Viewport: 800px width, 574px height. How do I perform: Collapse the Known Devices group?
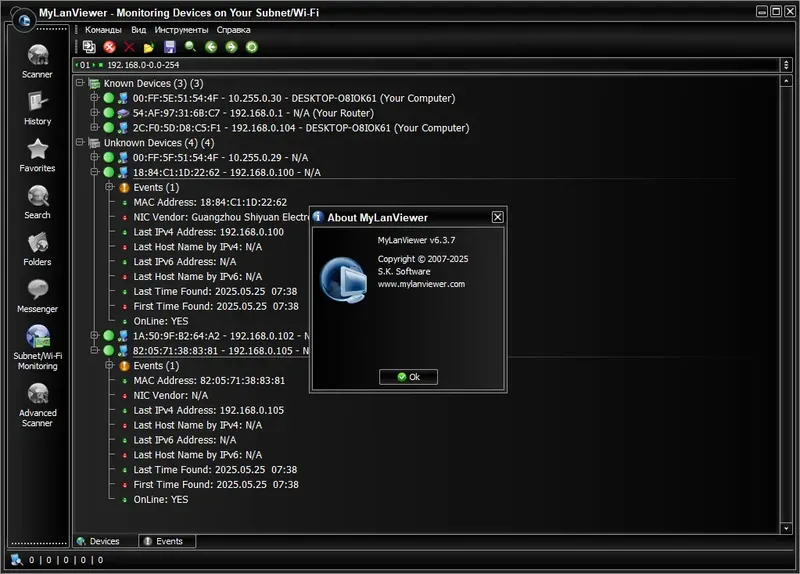point(80,83)
